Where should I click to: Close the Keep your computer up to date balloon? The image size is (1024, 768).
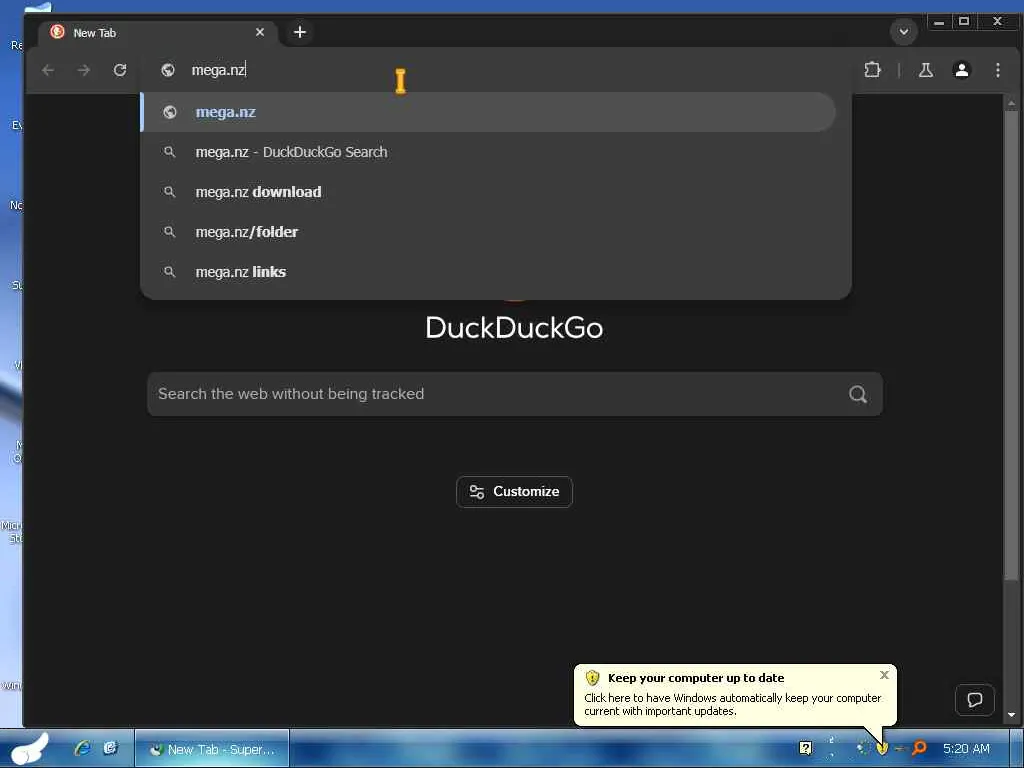(884, 675)
